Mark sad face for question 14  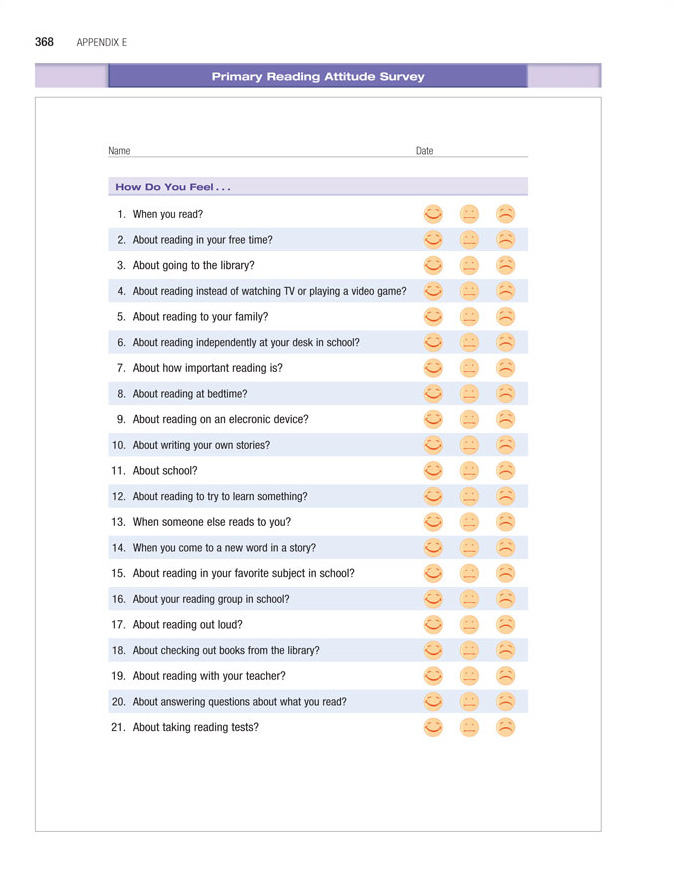[506, 547]
